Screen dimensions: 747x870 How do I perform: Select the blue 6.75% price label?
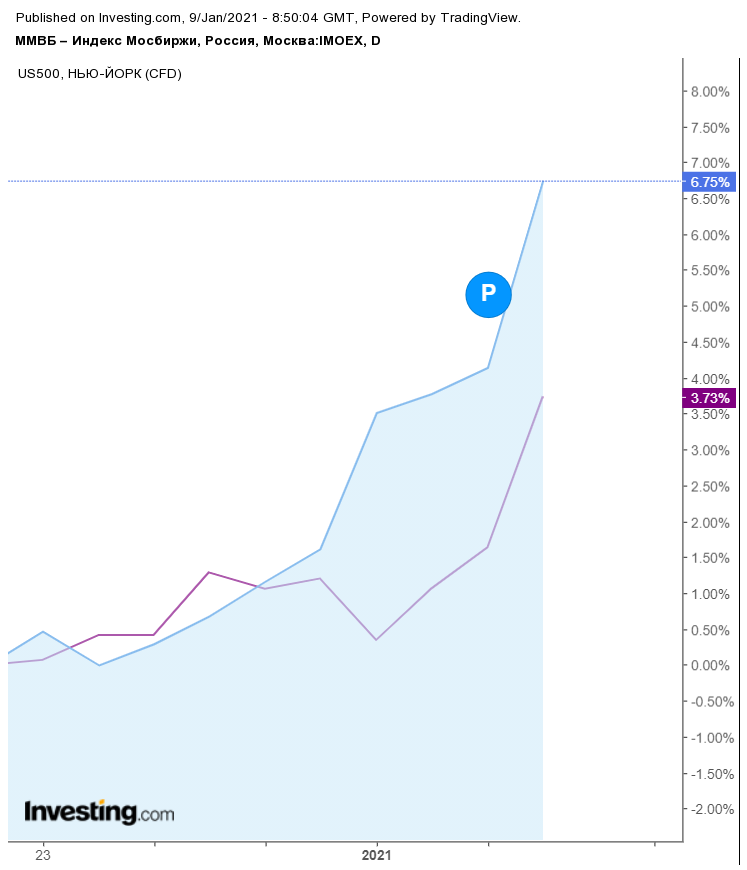tap(709, 182)
